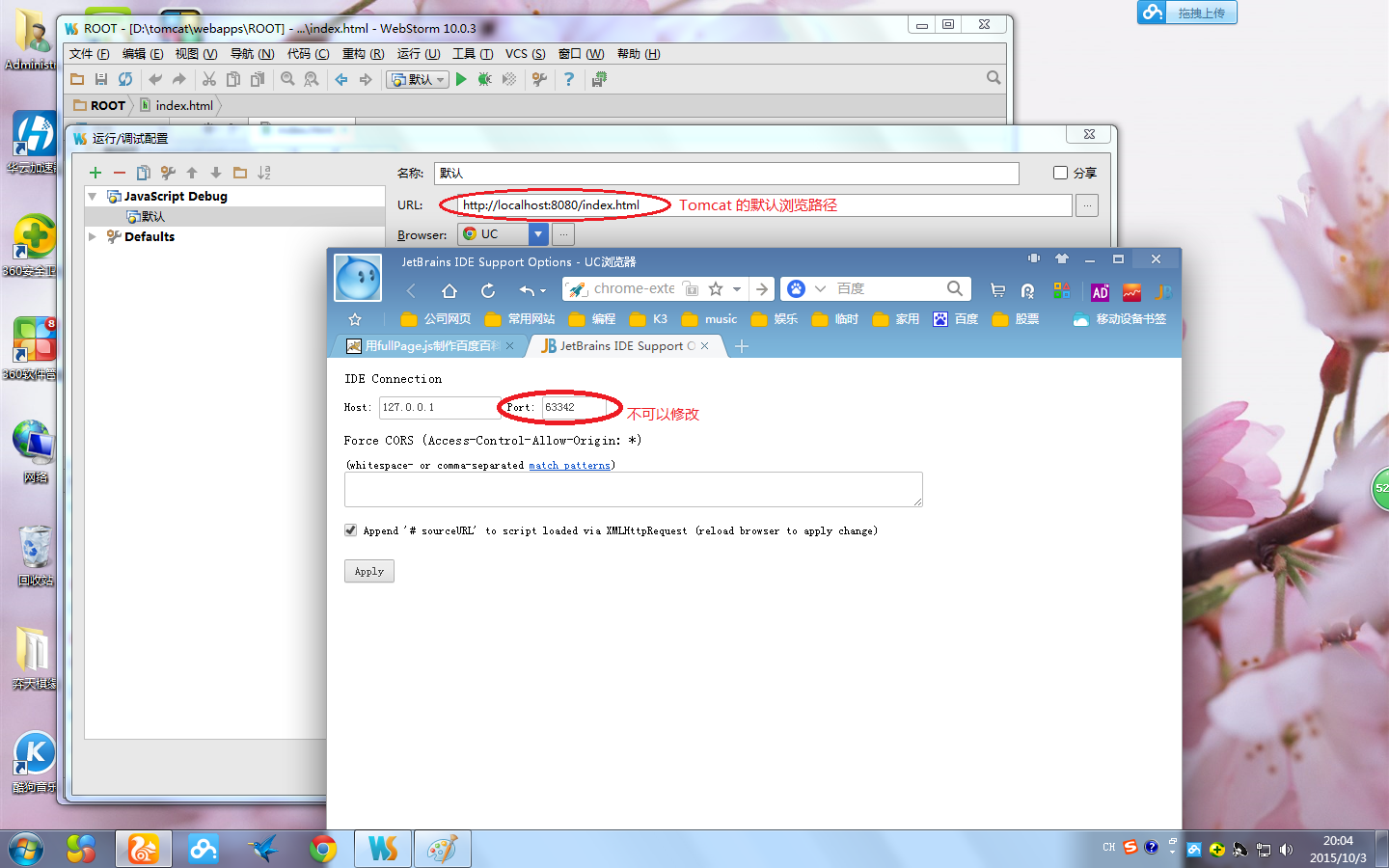The height and width of the screenshot is (868, 1389).
Task: Move configuration down with the down arrow
Action: [216, 173]
